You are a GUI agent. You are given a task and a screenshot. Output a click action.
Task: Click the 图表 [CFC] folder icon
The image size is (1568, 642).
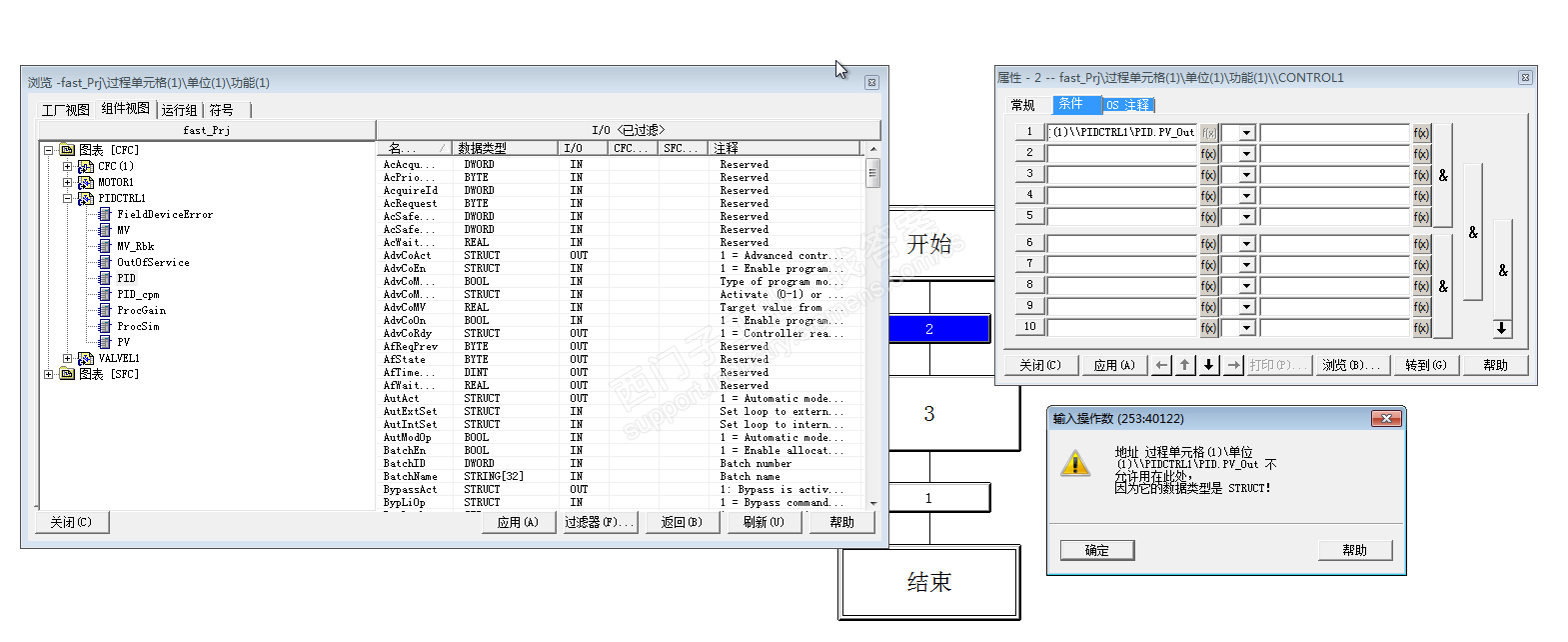(x=67, y=150)
